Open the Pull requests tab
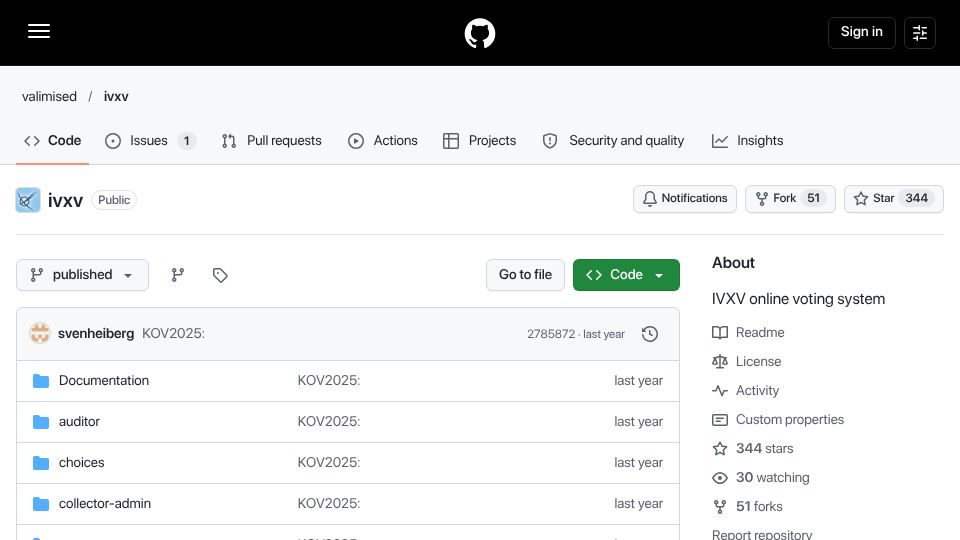960x540 pixels. click(272, 141)
